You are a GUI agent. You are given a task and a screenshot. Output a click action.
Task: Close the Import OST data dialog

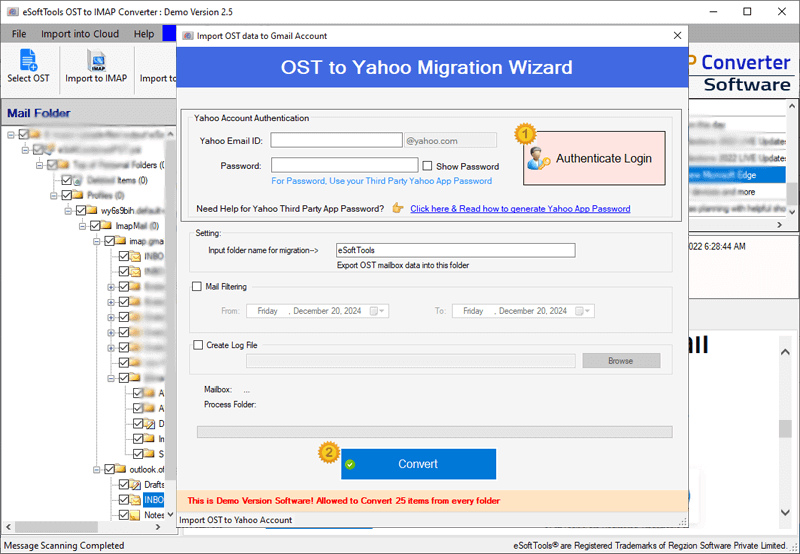click(x=677, y=36)
